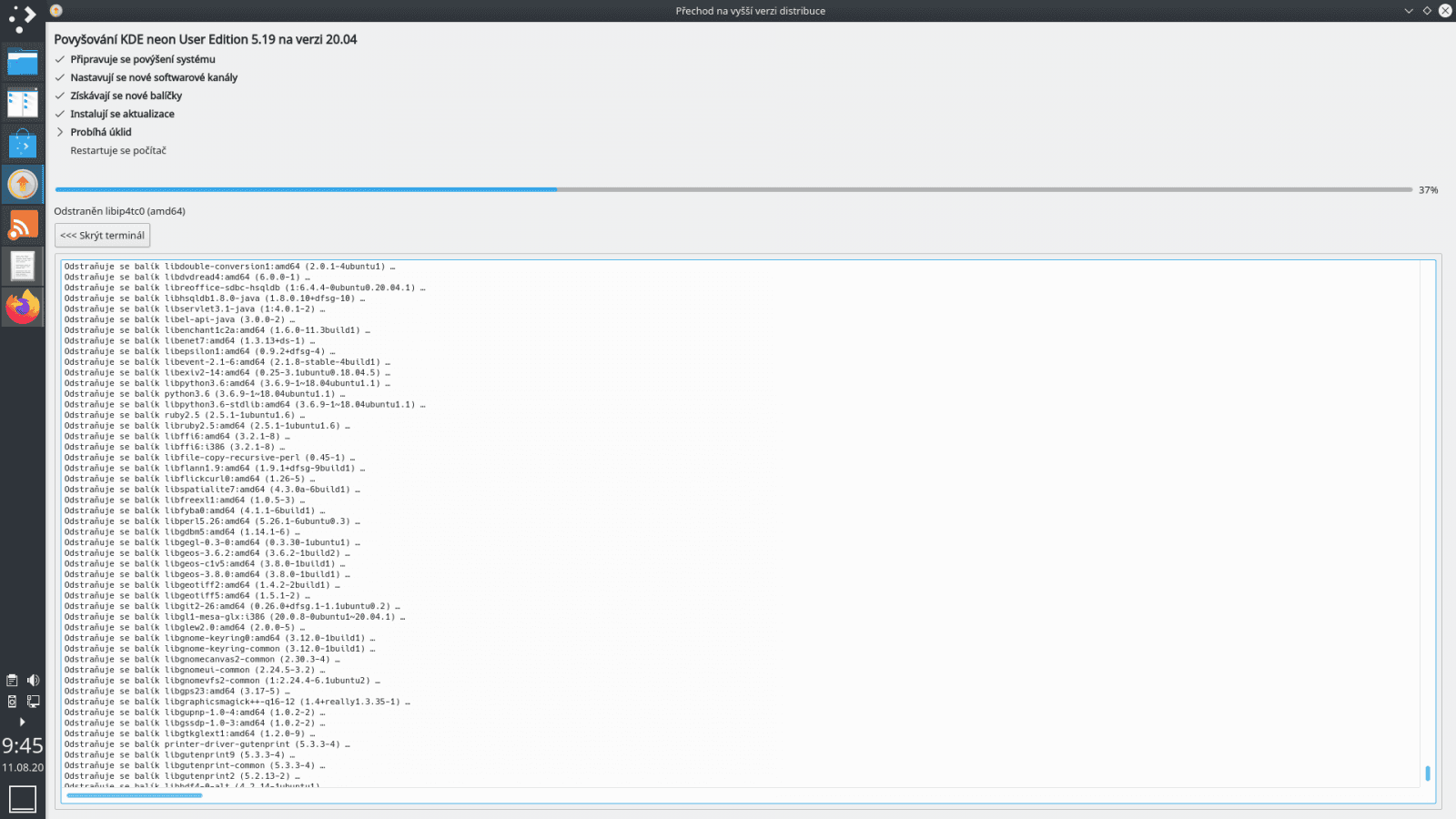Open the Akregator RSS feed reader

pyautogui.click(x=22, y=223)
